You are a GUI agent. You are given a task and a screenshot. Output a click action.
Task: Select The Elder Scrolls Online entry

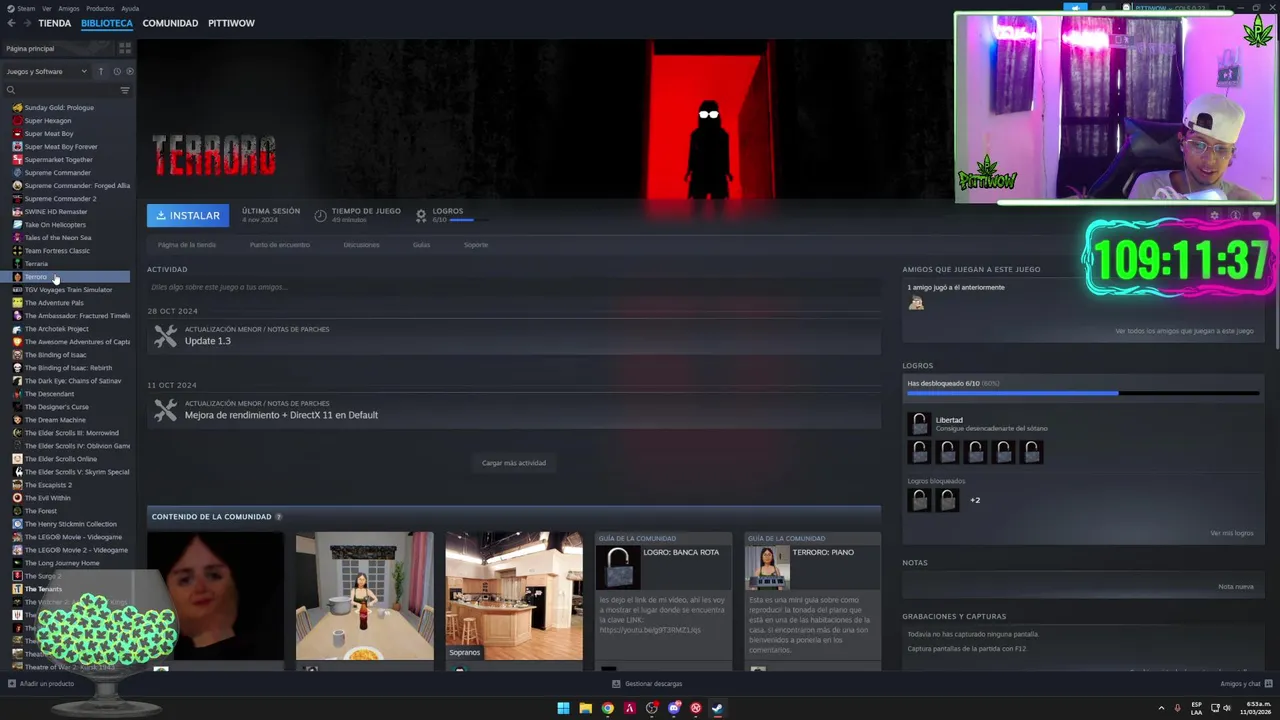pos(61,459)
